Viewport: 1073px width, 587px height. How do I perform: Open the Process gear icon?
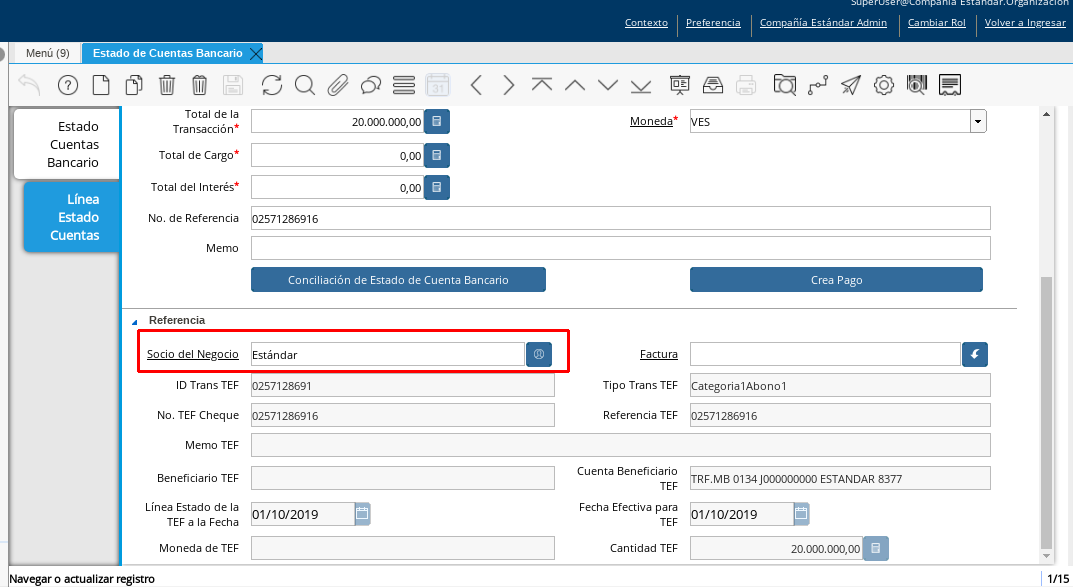point(883,85)
